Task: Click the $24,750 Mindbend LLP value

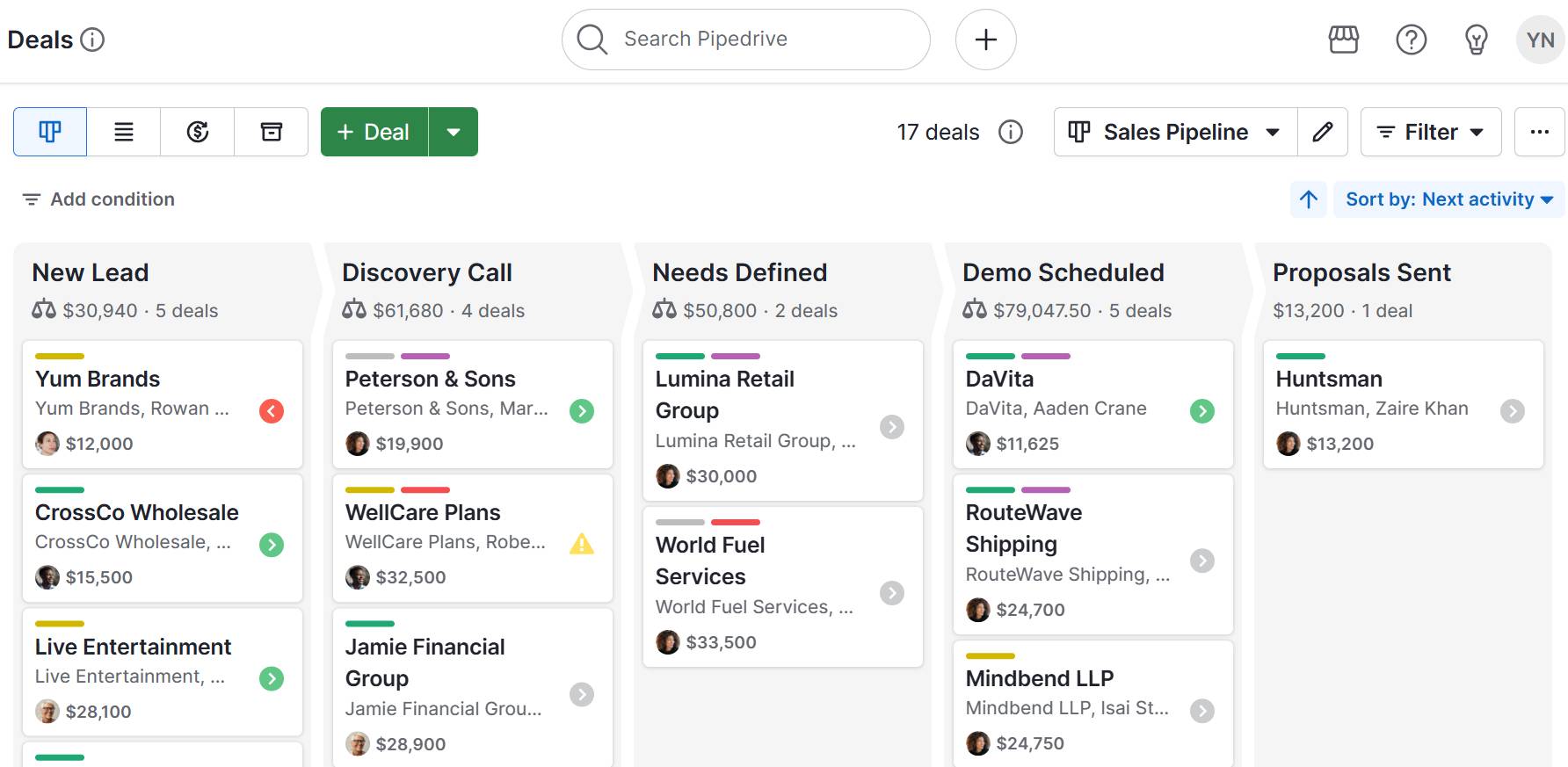Action: click(x=1030, y=743)
